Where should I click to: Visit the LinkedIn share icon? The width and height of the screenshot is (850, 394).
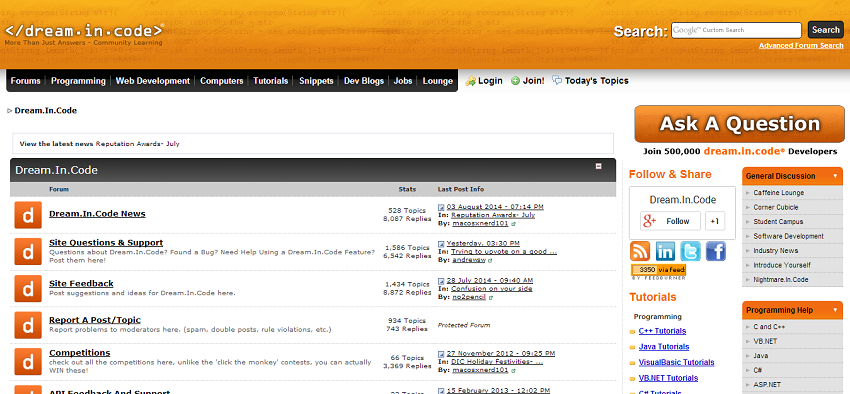click(x=665, y=251)
